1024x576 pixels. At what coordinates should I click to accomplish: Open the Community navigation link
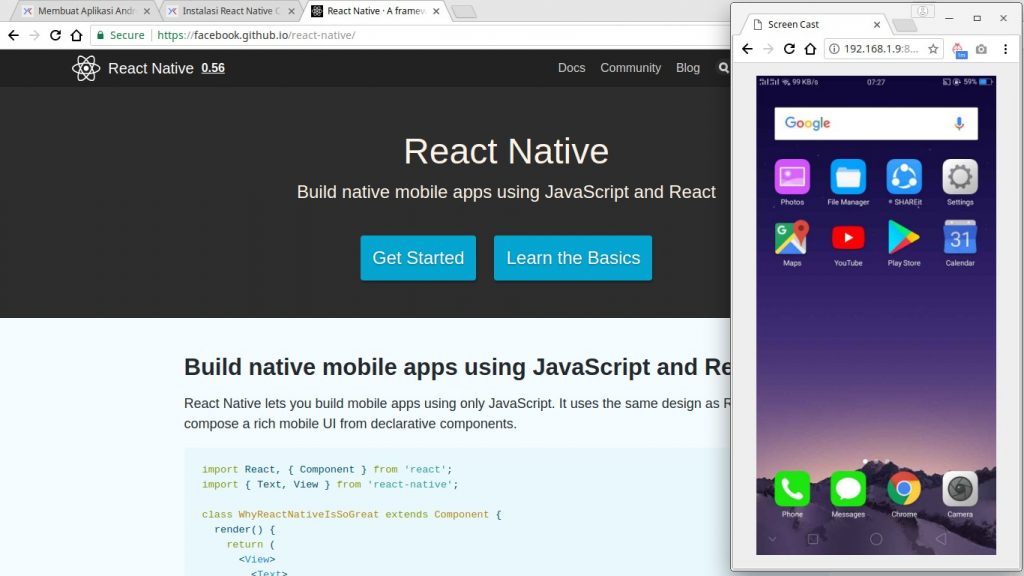point(630,68)
